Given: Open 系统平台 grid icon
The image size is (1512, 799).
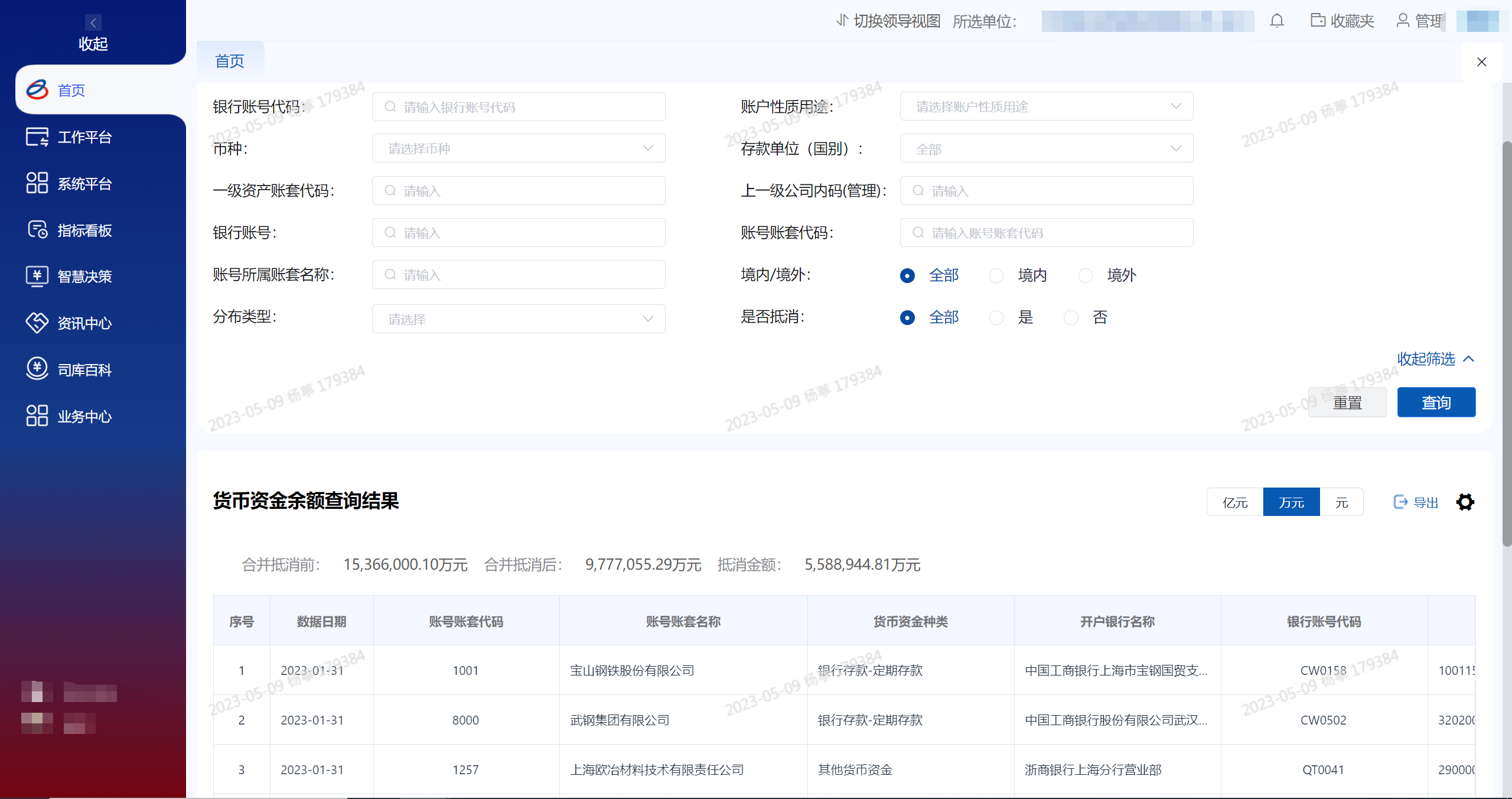Looking at the screenshot, I should 37,183.
